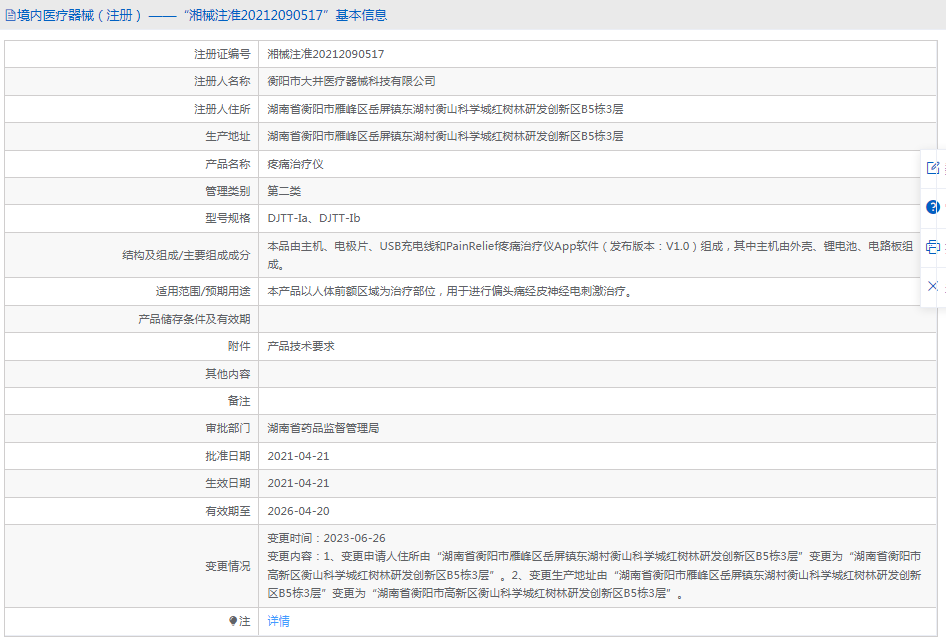Click the attachment value 产品技术要求
946x641 pixels.
pos(301,346)
